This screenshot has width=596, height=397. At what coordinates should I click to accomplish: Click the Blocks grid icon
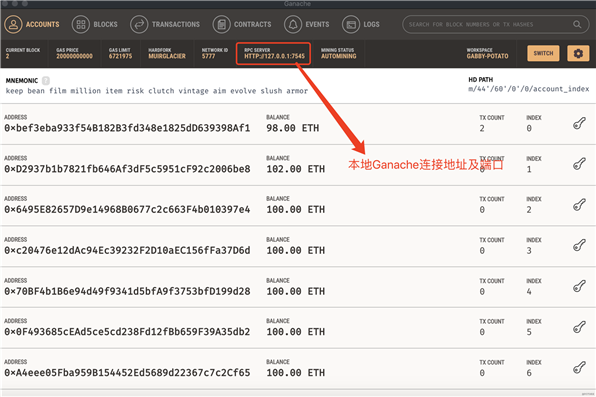tap(81, 24)
